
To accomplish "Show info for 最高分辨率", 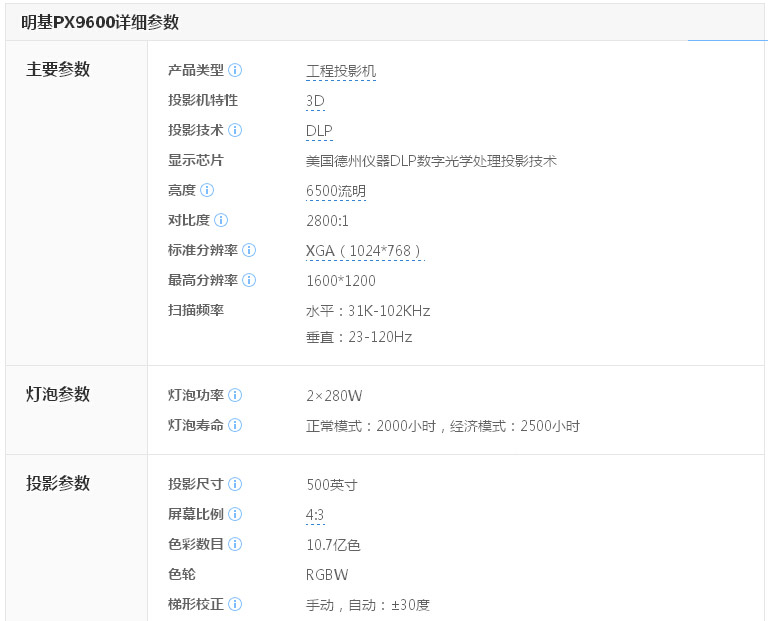I will [x=249, y=280].
